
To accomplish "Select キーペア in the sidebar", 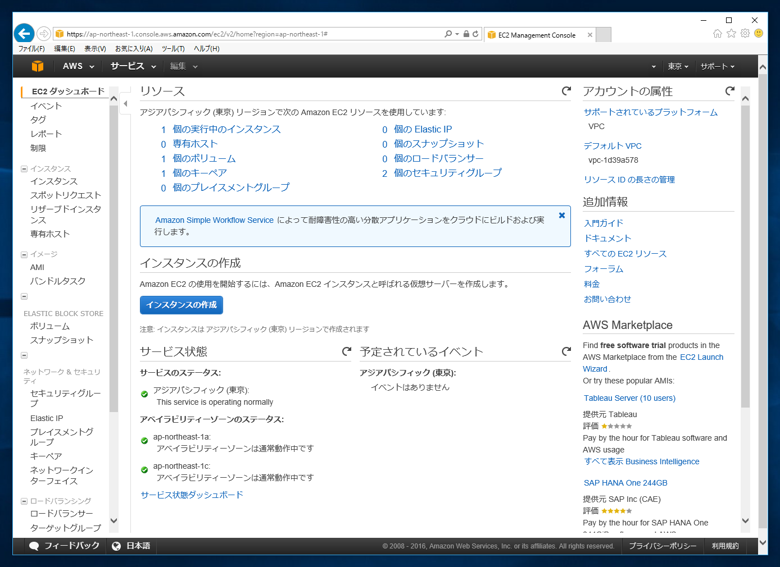I will [46, 456].
